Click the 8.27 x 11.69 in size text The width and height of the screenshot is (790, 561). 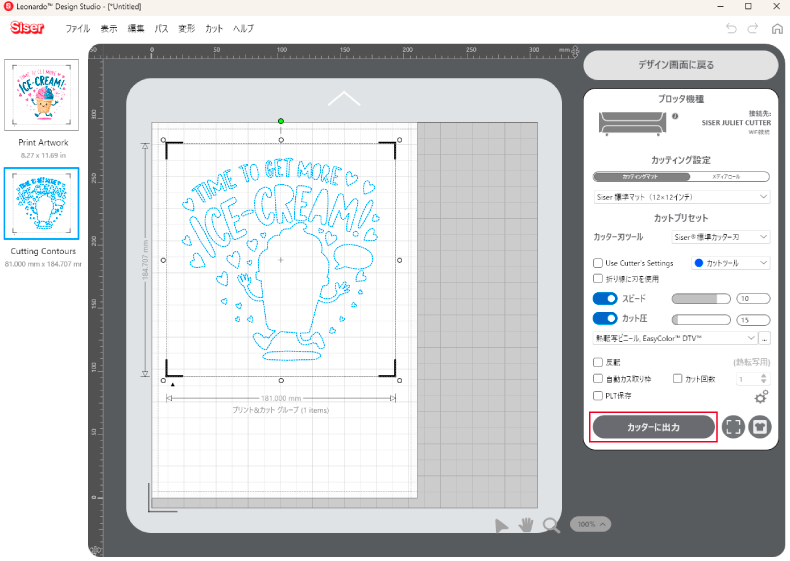pos(43,155)
